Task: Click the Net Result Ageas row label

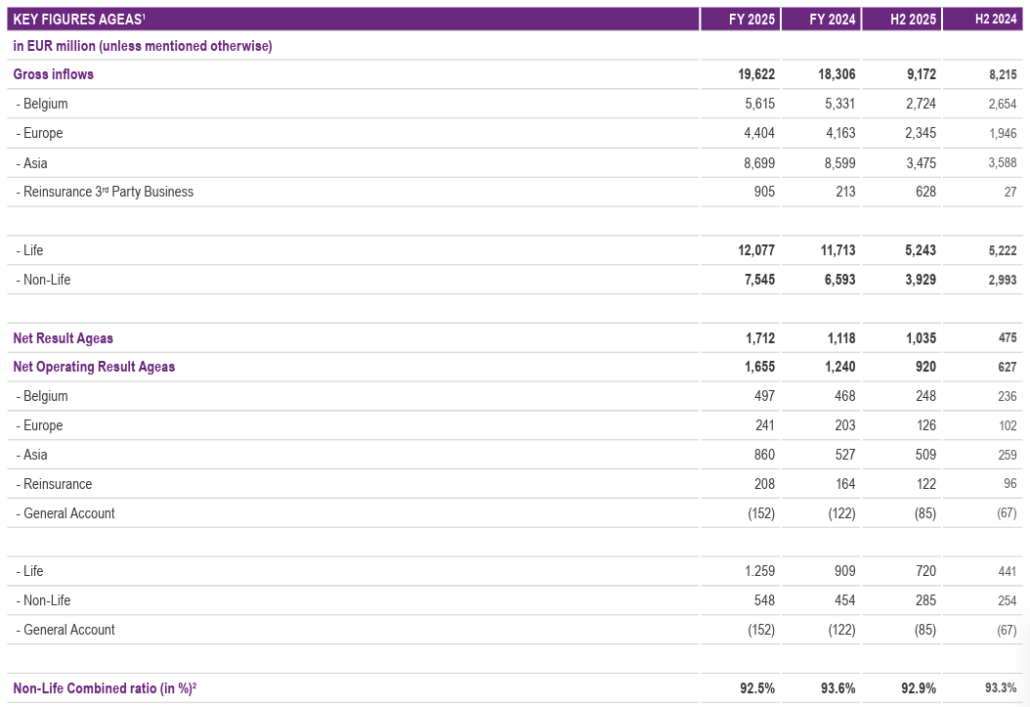Action: tap(63, 338)
